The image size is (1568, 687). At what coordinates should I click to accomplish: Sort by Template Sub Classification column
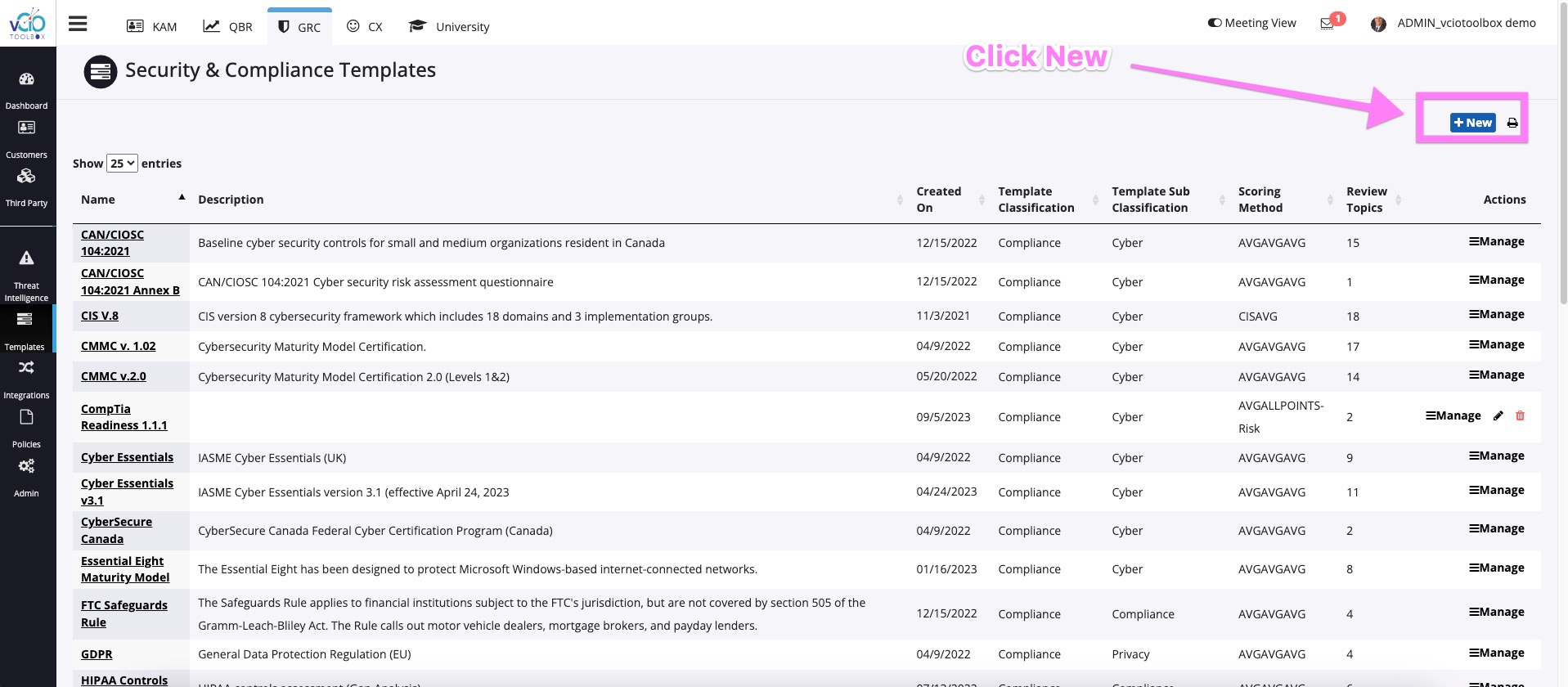1166,200
